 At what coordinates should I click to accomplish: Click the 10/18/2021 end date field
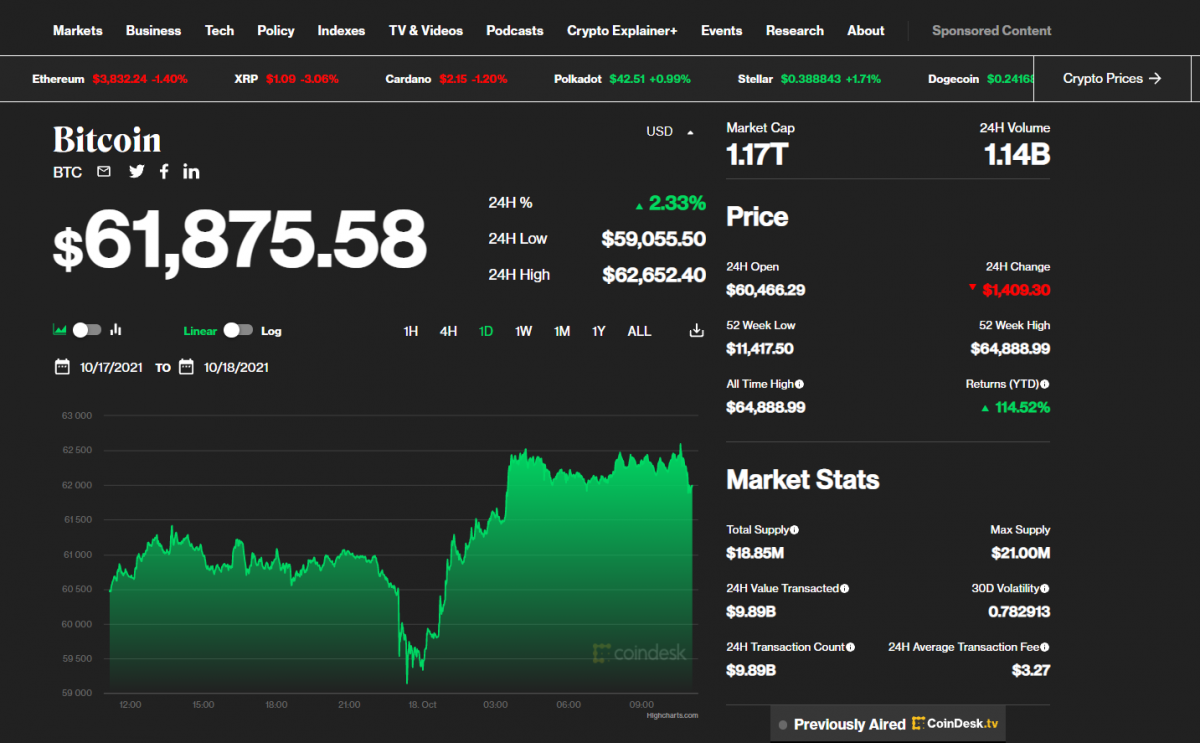click(236, 367)
